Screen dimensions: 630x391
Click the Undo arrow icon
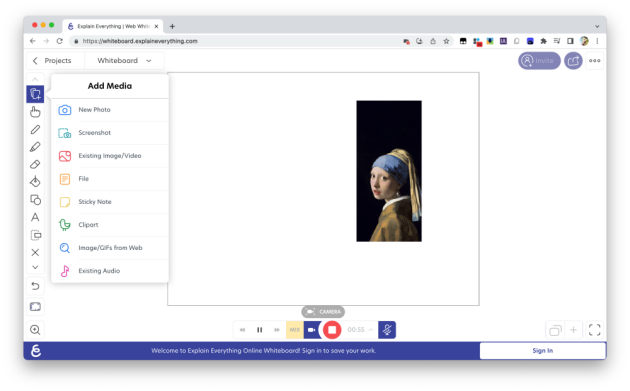pyautogui.click(x=35, y=286)
